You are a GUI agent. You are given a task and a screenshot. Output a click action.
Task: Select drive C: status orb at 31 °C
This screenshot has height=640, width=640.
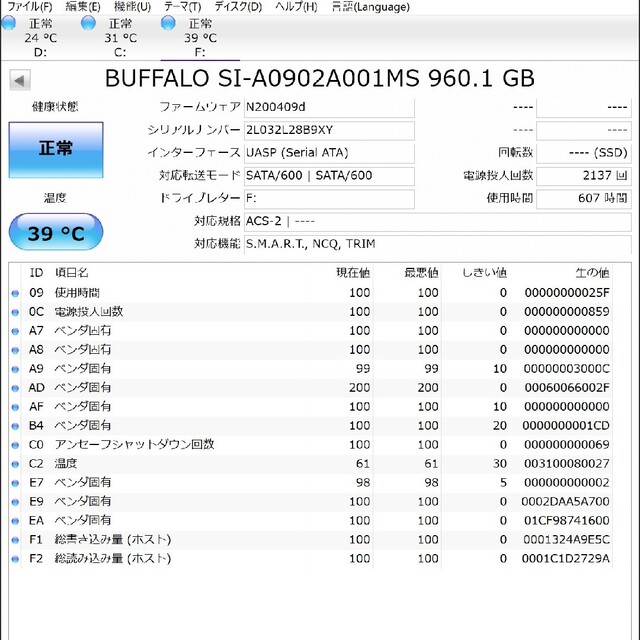pyautogui.click(x=88, y=24)
